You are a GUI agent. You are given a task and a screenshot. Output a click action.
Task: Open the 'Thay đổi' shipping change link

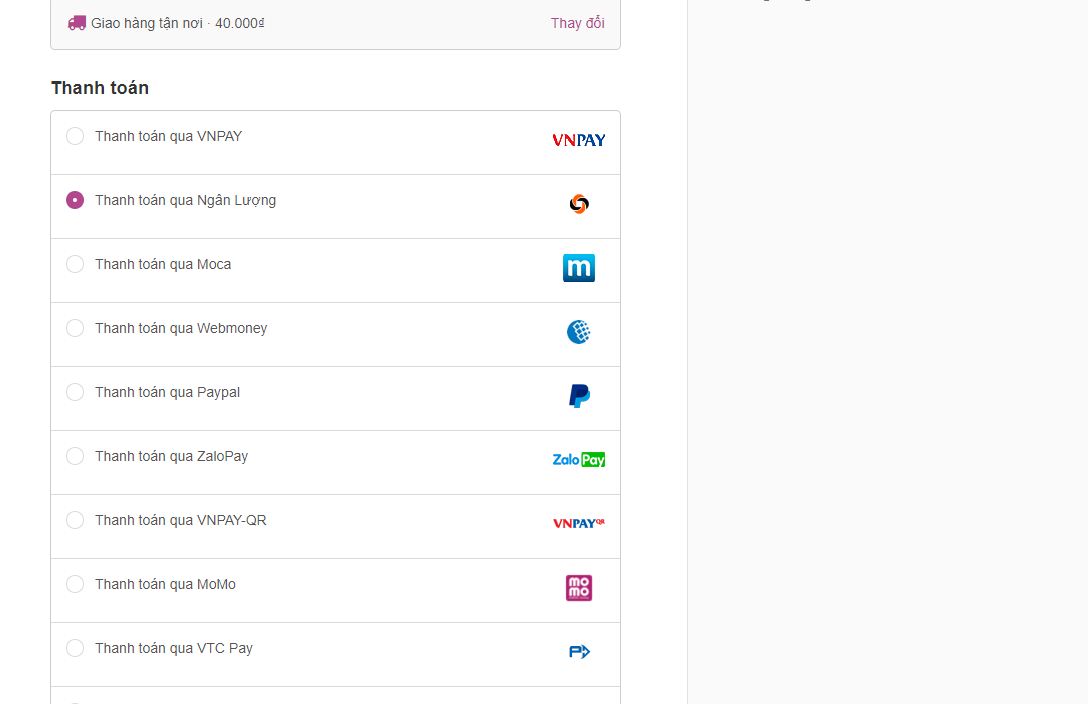coord(577,23)
